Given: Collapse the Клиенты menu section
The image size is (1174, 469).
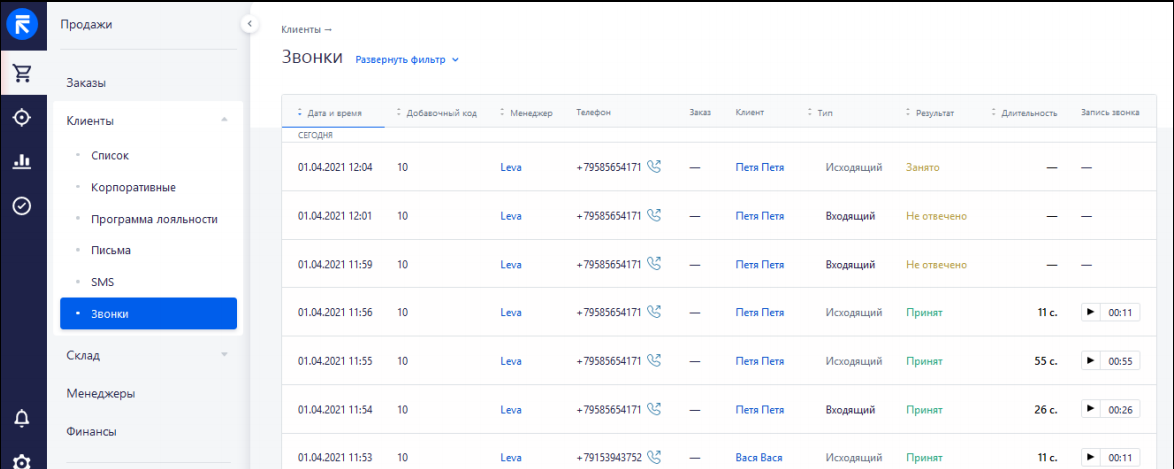Looking at the screenshot, I should [225, 120].
